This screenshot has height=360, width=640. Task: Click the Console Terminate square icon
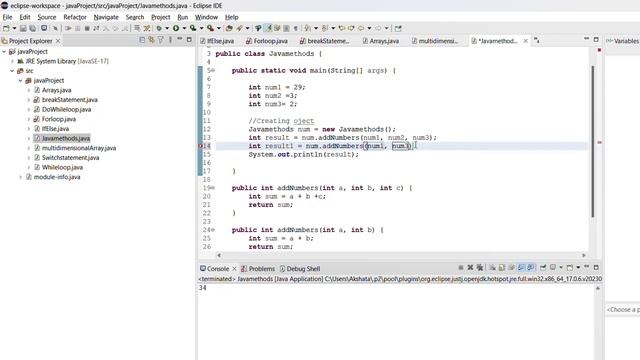pyautogui.click(x=461, y=268)
